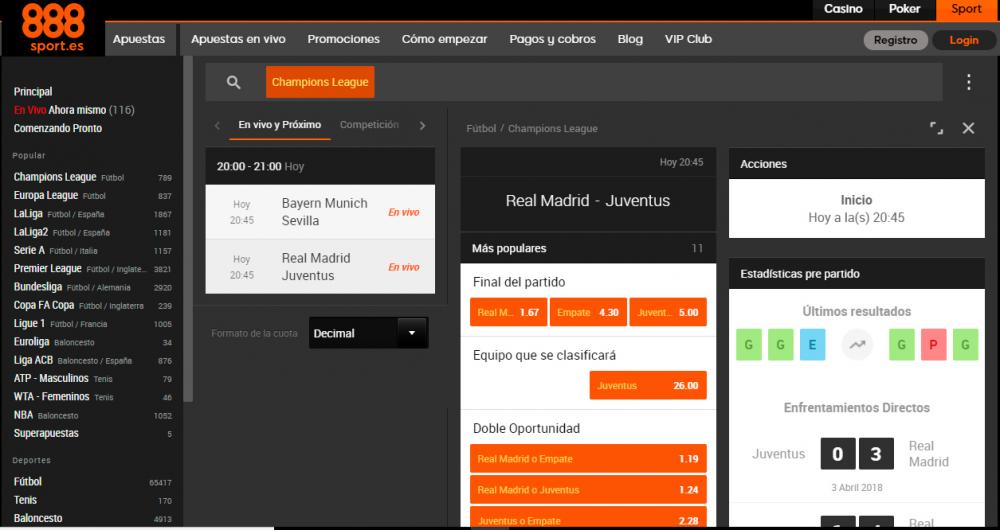This screenshot has width=1000, height=530.
Task: Open the Blog link
Action: 630,39
